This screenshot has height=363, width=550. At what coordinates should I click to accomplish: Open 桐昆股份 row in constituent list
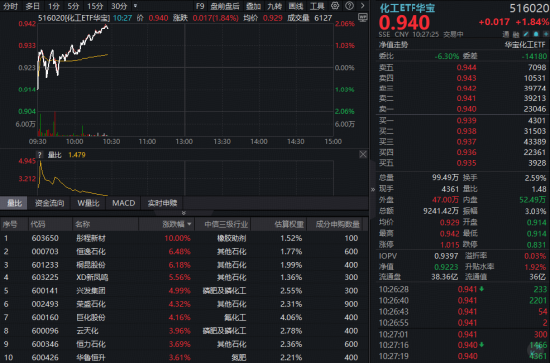(x=183, y=265)
